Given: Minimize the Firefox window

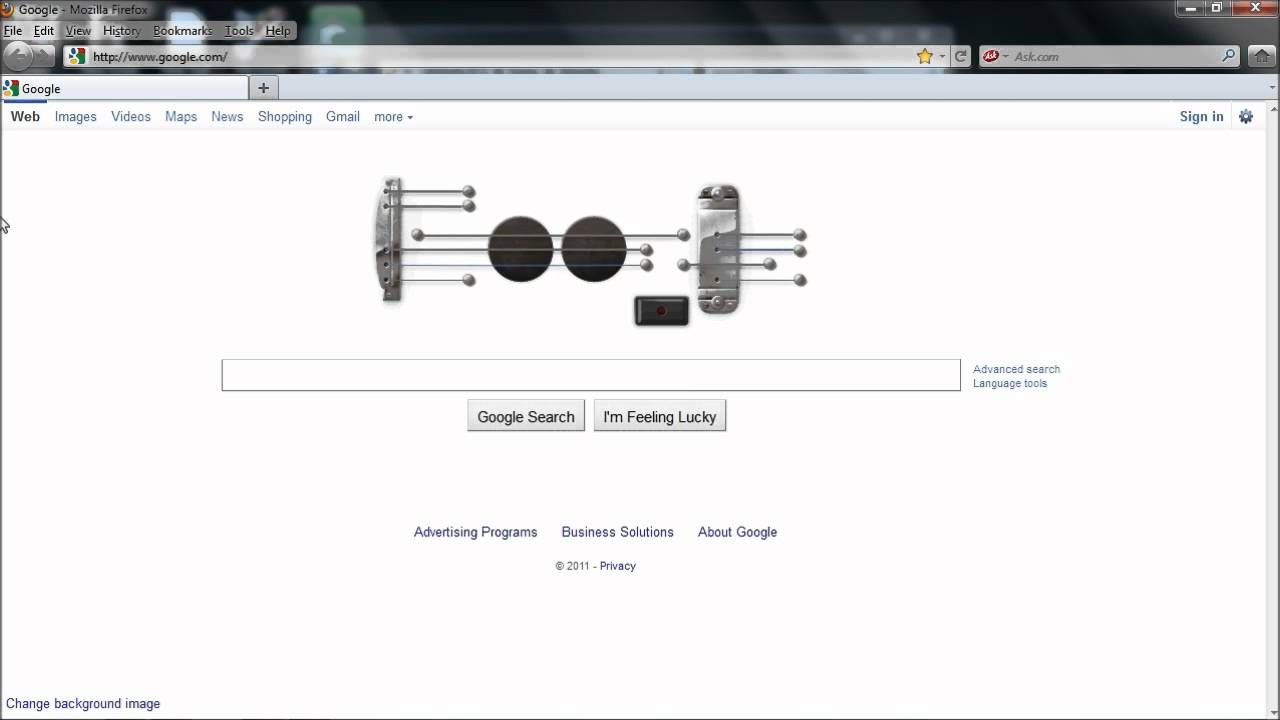Looking at the screenshot, I should pos(1190,7).
